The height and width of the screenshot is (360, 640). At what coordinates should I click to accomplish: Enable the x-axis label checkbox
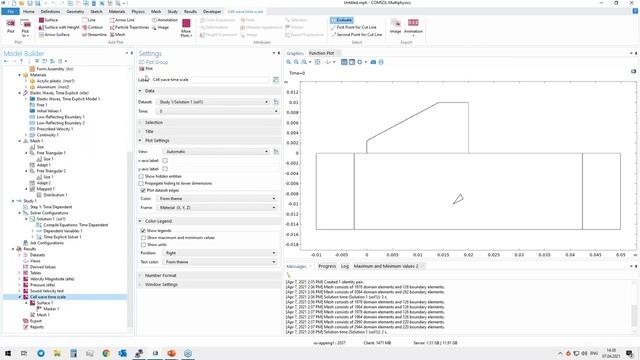tap(165, 160)
